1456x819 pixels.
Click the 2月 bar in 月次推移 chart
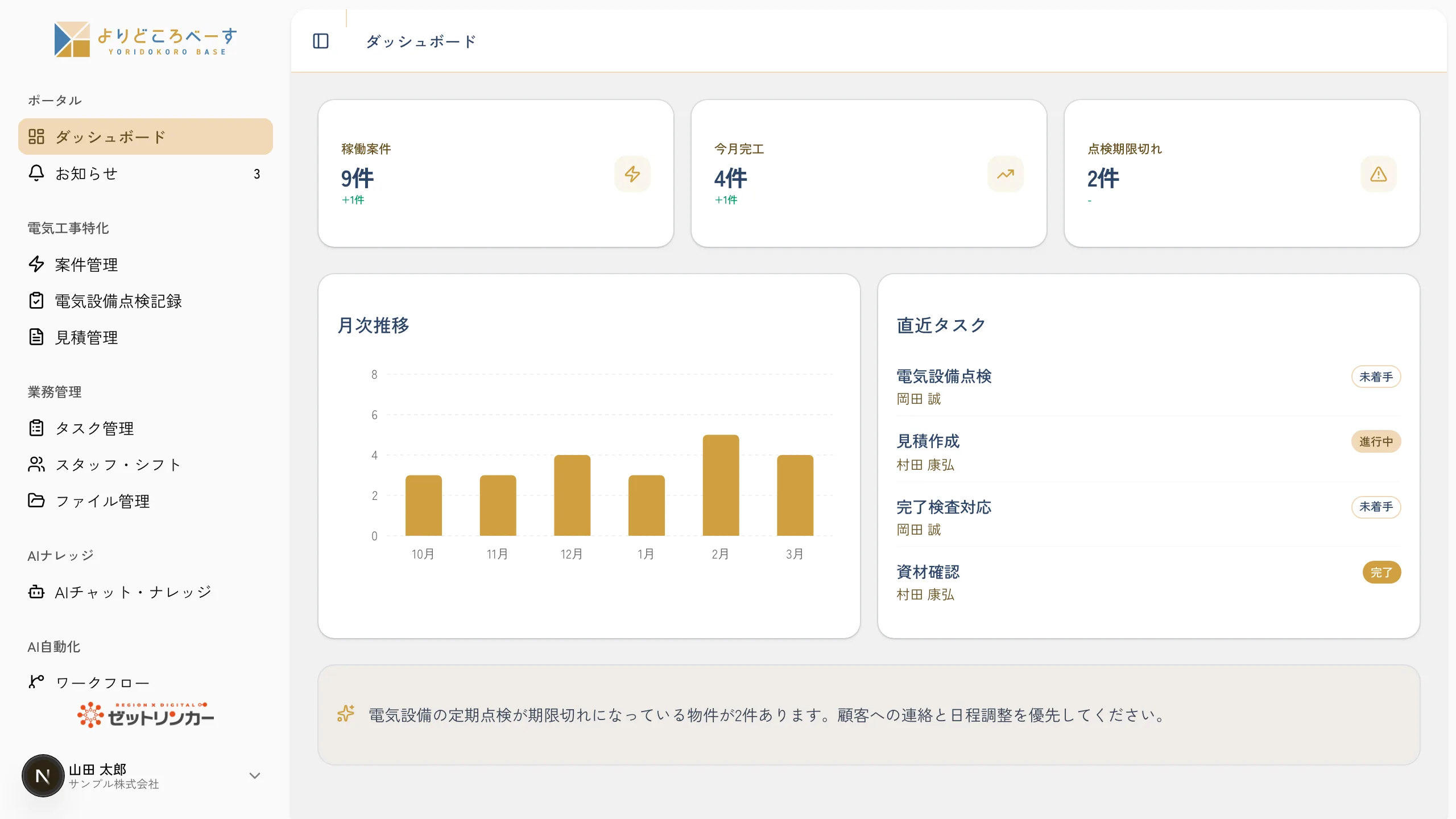coord(721,485)
